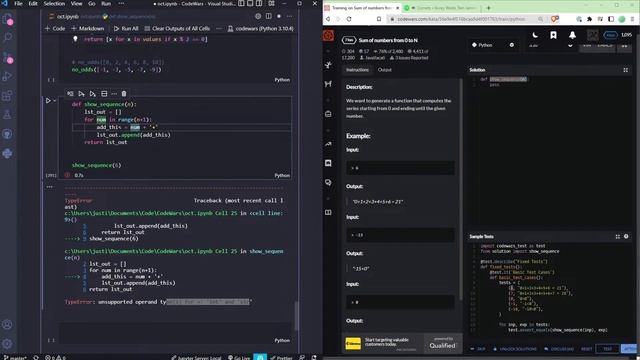
Task: Toggle secondary sidebar layout icon in title bar
Action: click(259, 4)
